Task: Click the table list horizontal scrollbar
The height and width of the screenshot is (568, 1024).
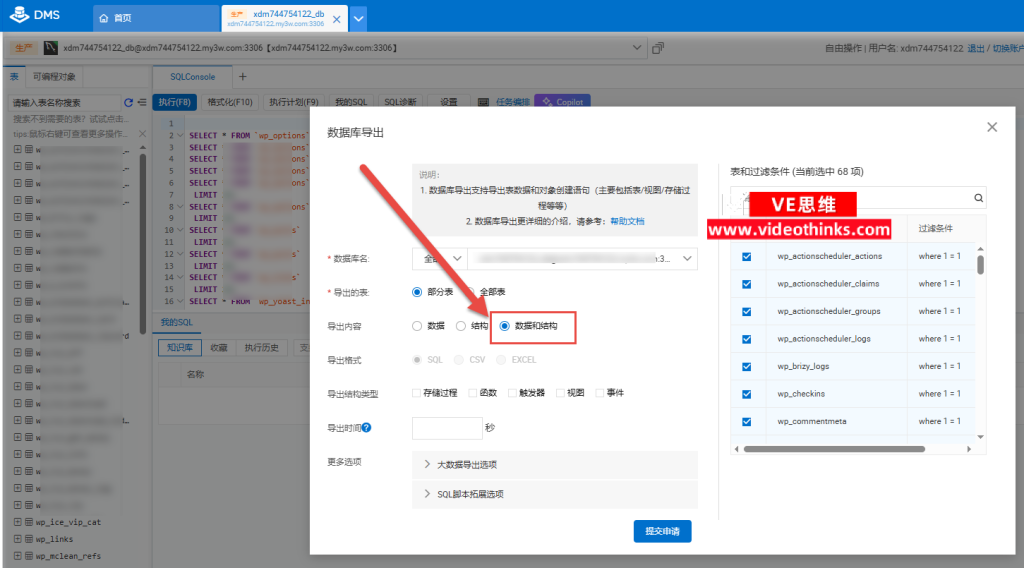Action: [834, 449]
